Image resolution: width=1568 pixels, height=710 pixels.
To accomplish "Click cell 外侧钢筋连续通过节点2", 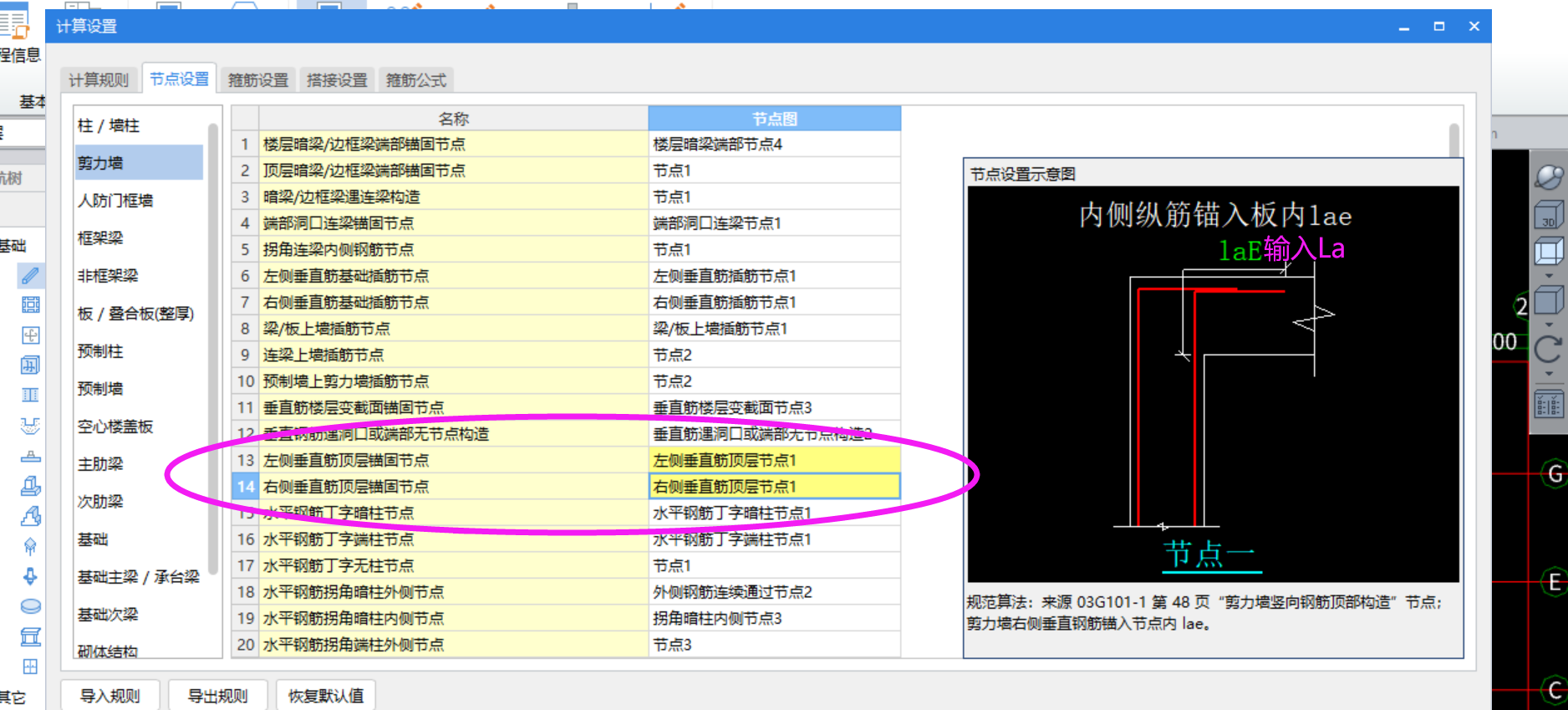I will 775,592.
